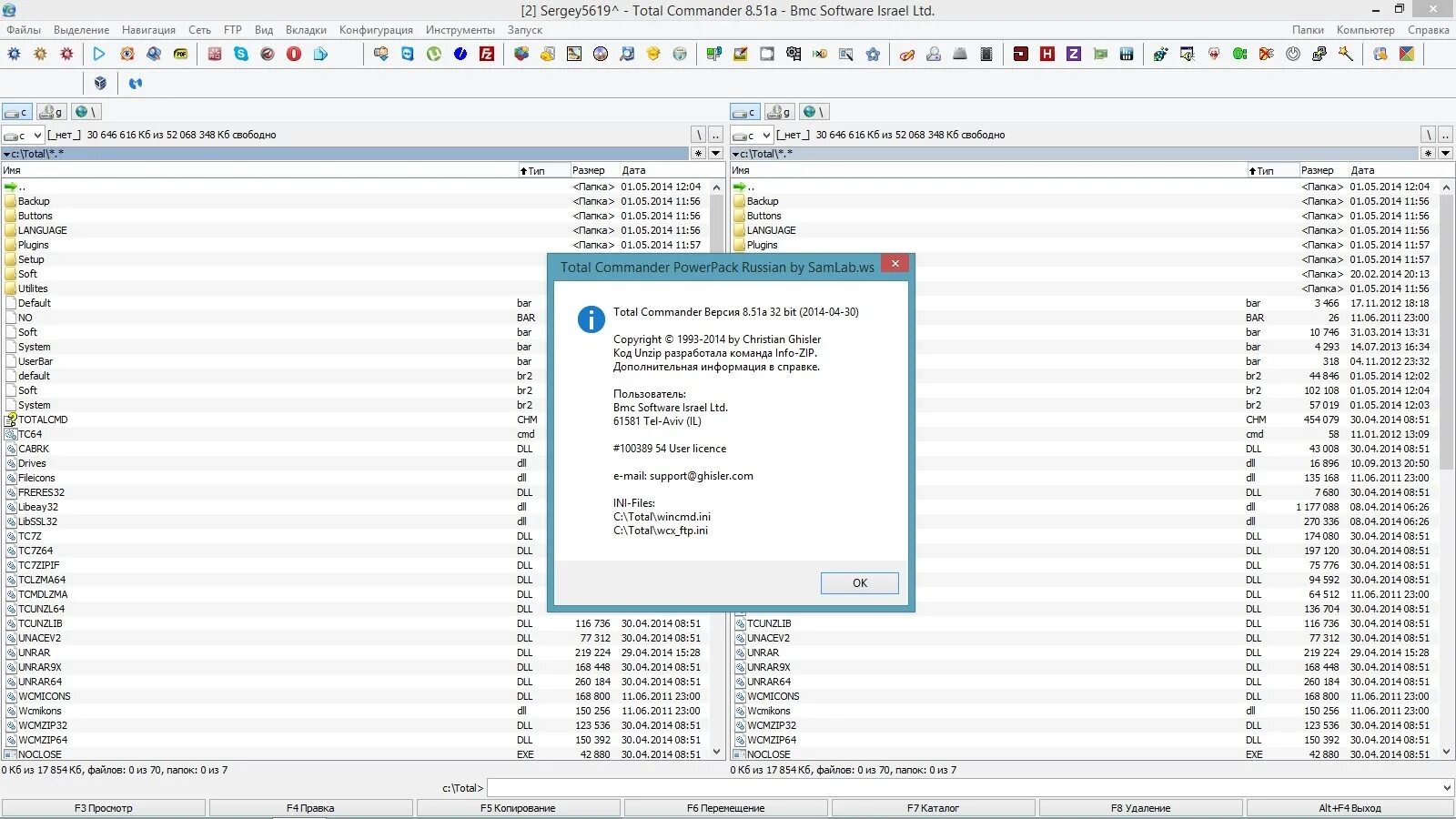The image size is (1456, 819).
Task: Switch right panel to drive g button
Action: pos(780,112)
